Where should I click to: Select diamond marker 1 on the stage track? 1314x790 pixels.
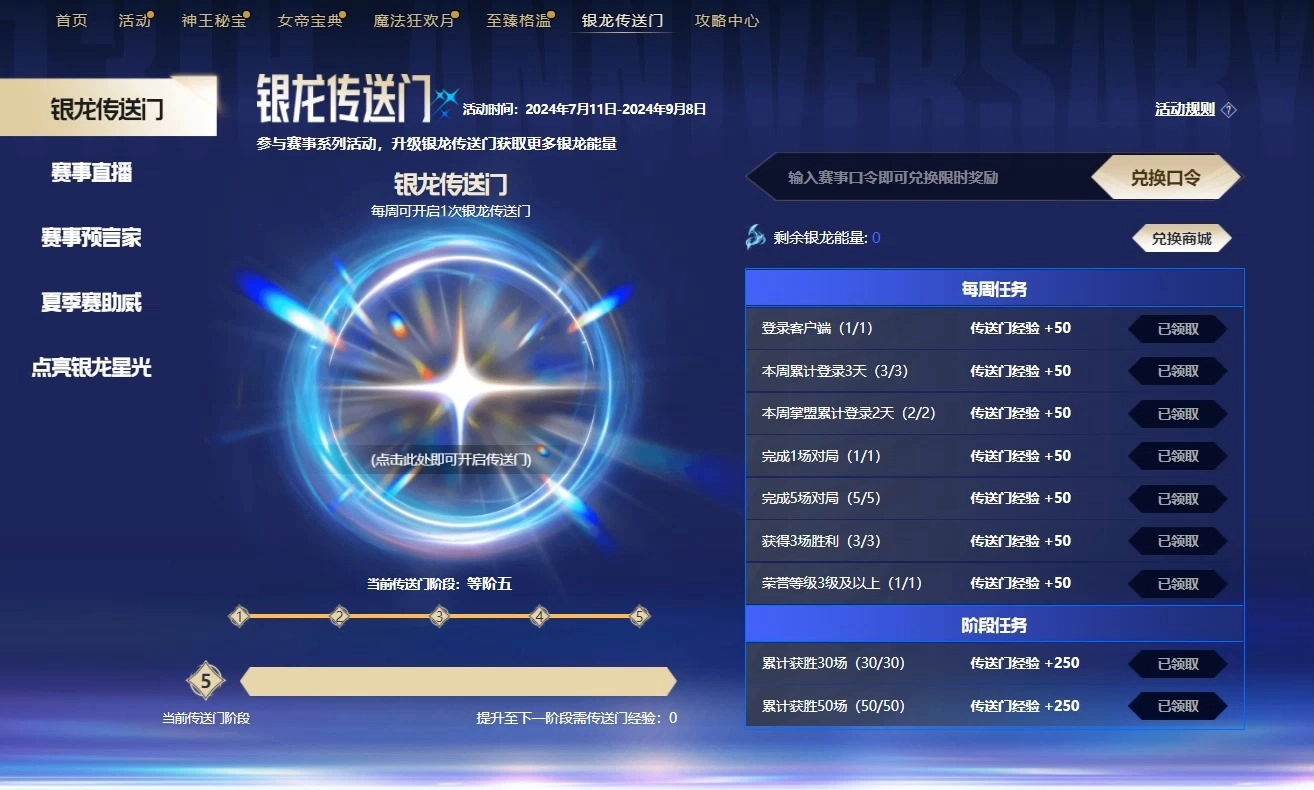pyautogui.click(x=239, y=618)
